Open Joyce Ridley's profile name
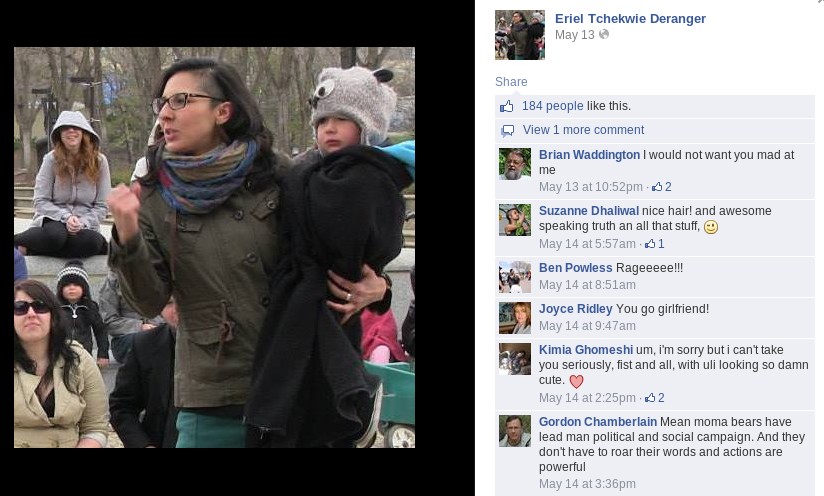824x496 pixels. (575, 309)
